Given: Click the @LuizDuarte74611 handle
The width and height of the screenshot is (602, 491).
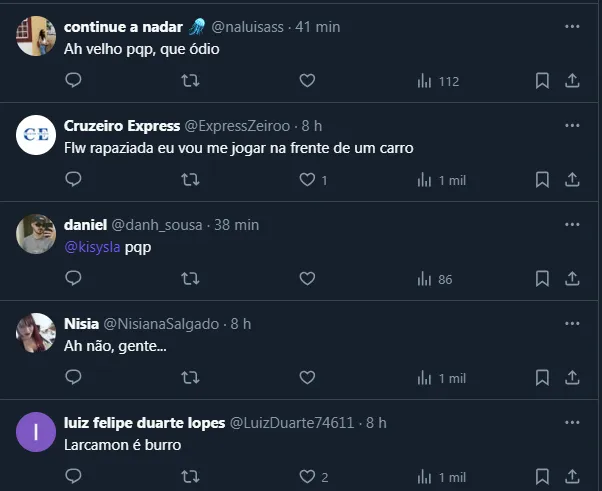Looking at the screenshot, I should coord(292,422).
